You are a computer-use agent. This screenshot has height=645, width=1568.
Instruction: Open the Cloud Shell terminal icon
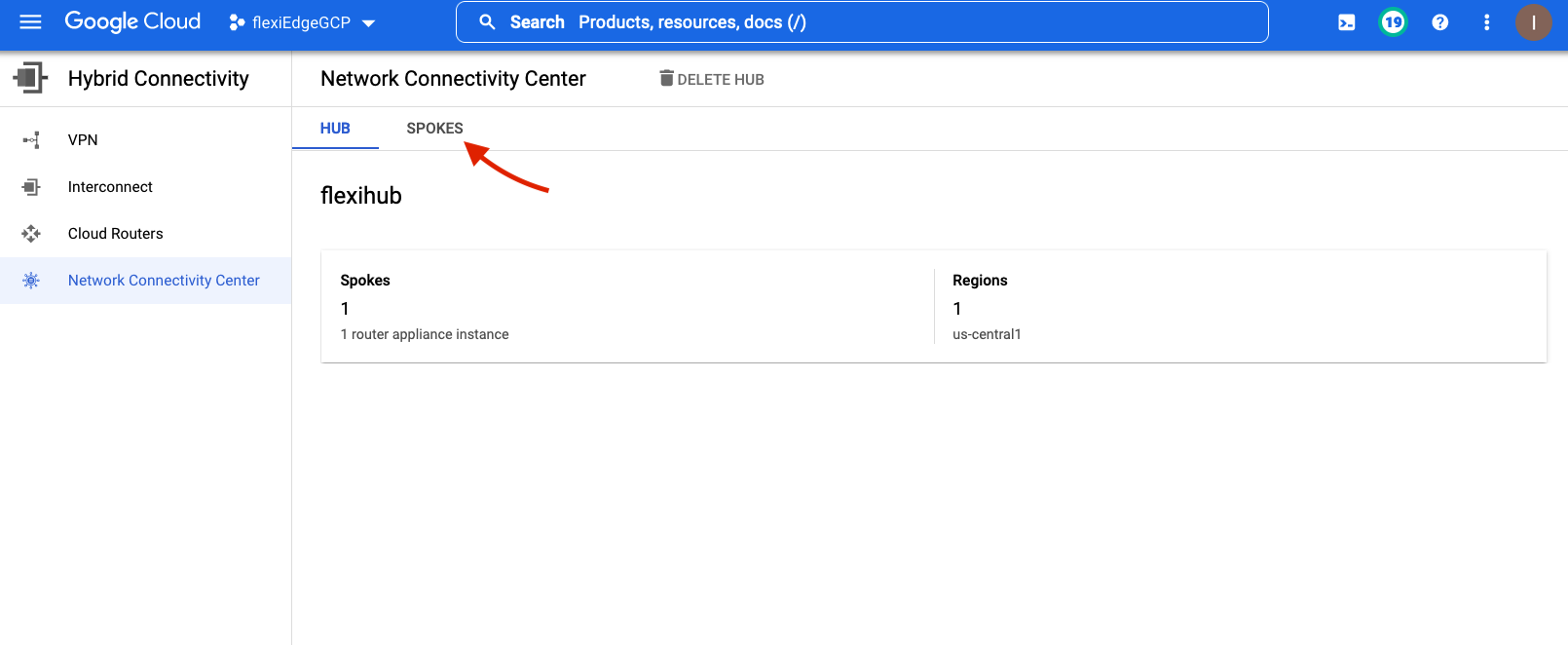point(1346,22)
